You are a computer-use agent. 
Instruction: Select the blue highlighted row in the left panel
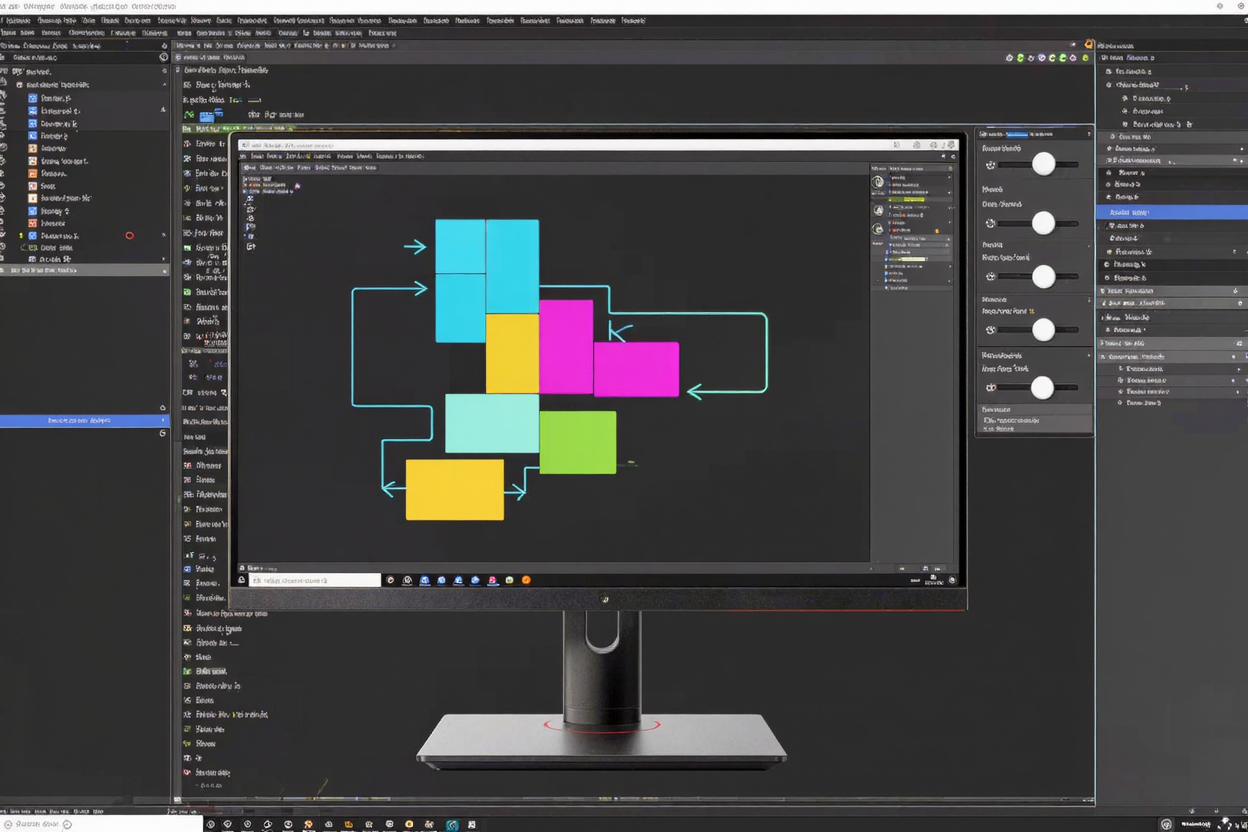click(85, 421)
